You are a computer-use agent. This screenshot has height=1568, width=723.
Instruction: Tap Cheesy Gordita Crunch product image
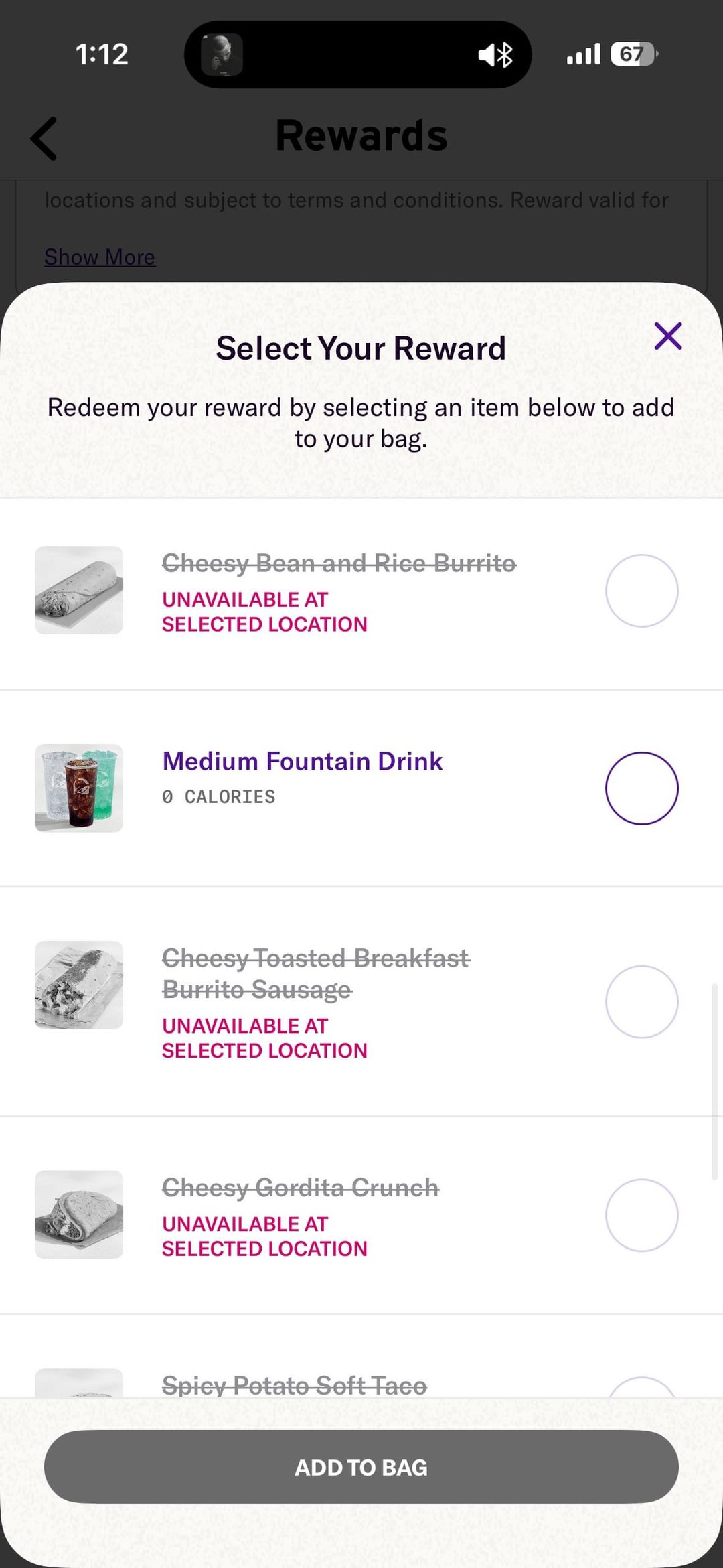point(79,1214)
